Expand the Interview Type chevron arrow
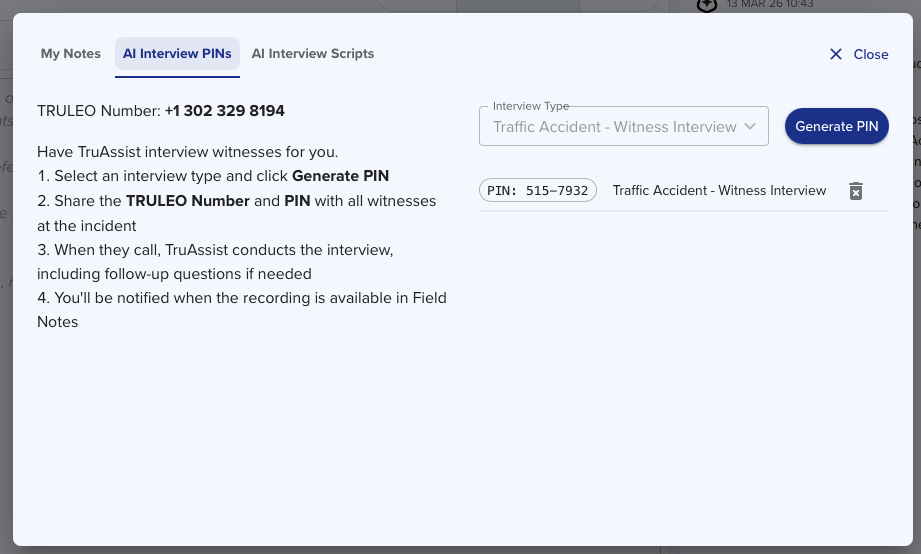The width and height of the screenshot is (921, 554). click(x=750, y=127)
